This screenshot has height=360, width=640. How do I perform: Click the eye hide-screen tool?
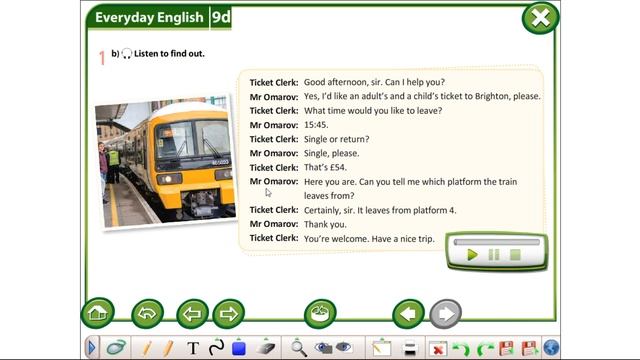(344, 347)
